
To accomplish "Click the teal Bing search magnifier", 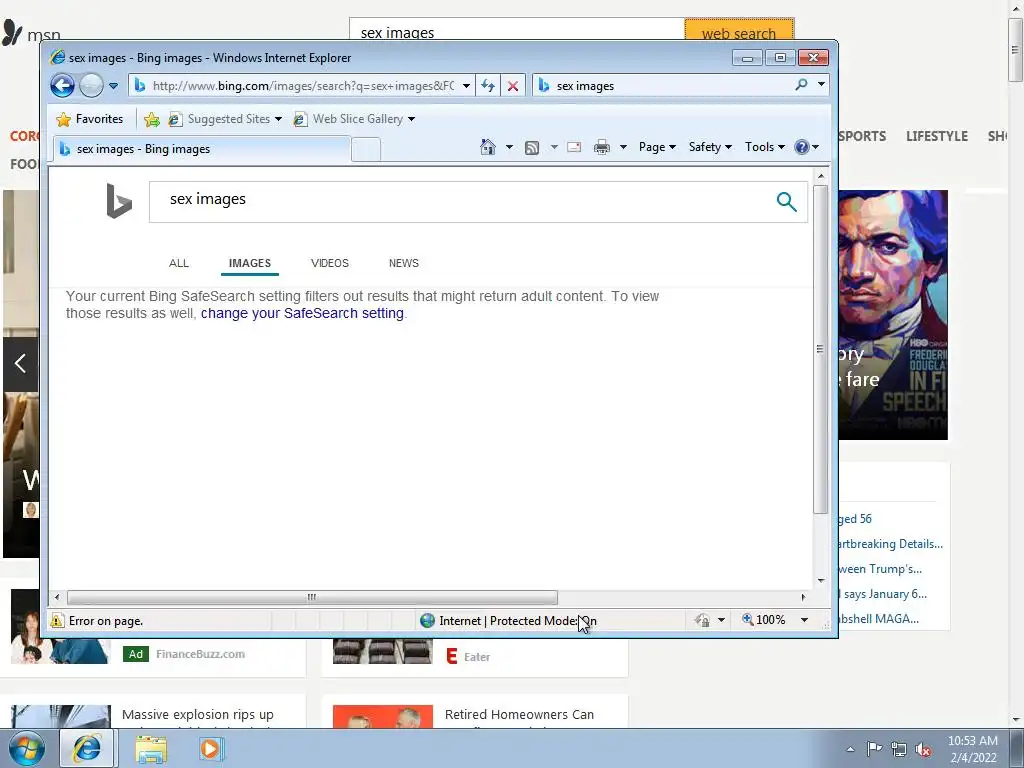I will pos(786,202).
